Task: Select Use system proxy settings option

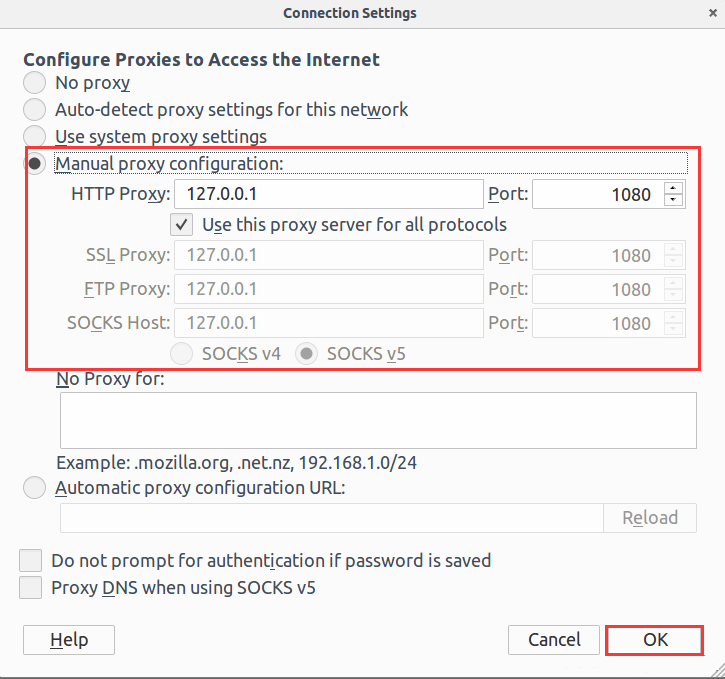Action: coord(35,136)
